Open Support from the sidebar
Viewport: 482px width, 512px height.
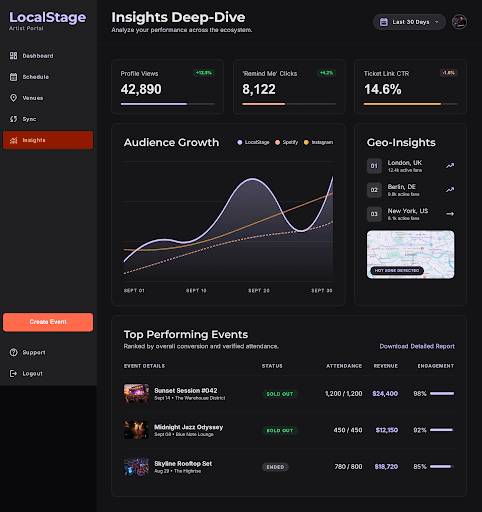48,352
